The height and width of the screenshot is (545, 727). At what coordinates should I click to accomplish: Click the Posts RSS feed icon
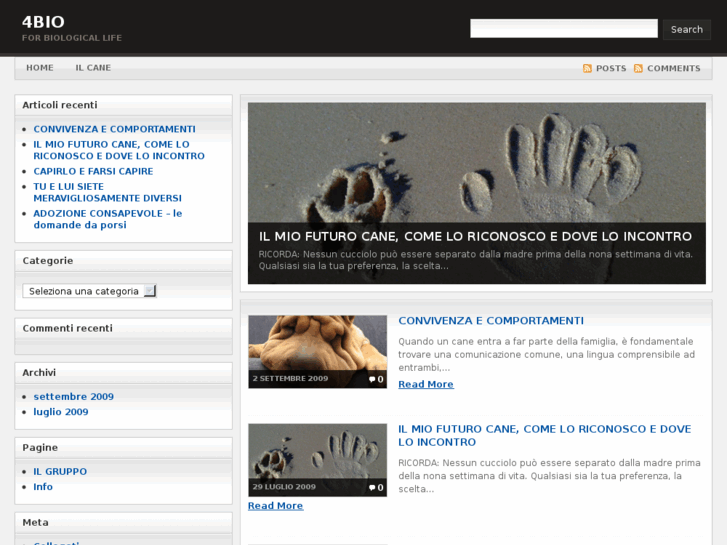(588, 69)
